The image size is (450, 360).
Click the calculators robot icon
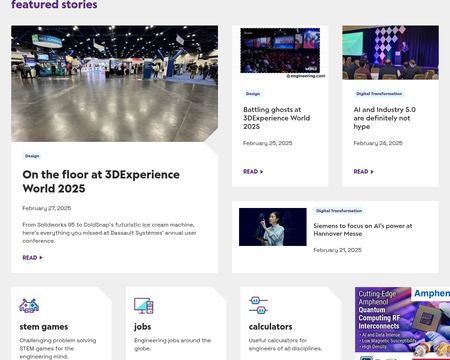tap(258, 306)
